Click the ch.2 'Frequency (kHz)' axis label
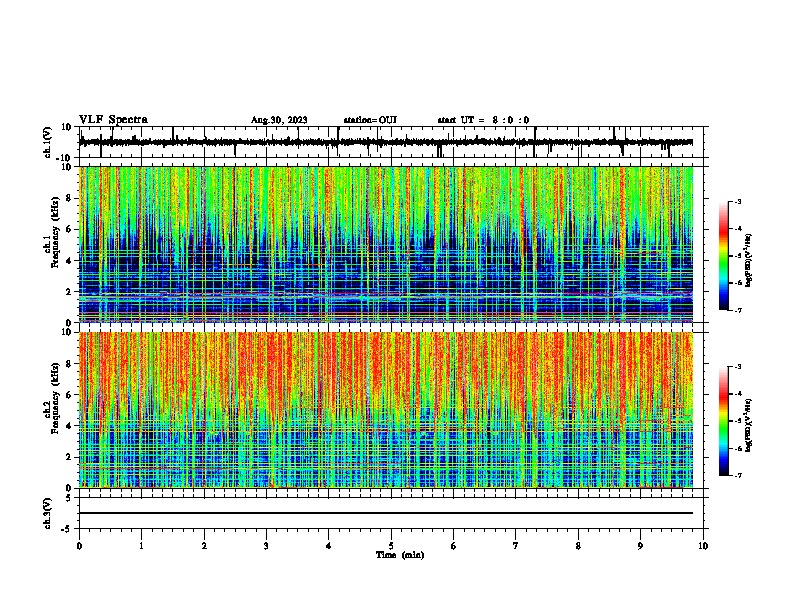 [x=56, y=398]
